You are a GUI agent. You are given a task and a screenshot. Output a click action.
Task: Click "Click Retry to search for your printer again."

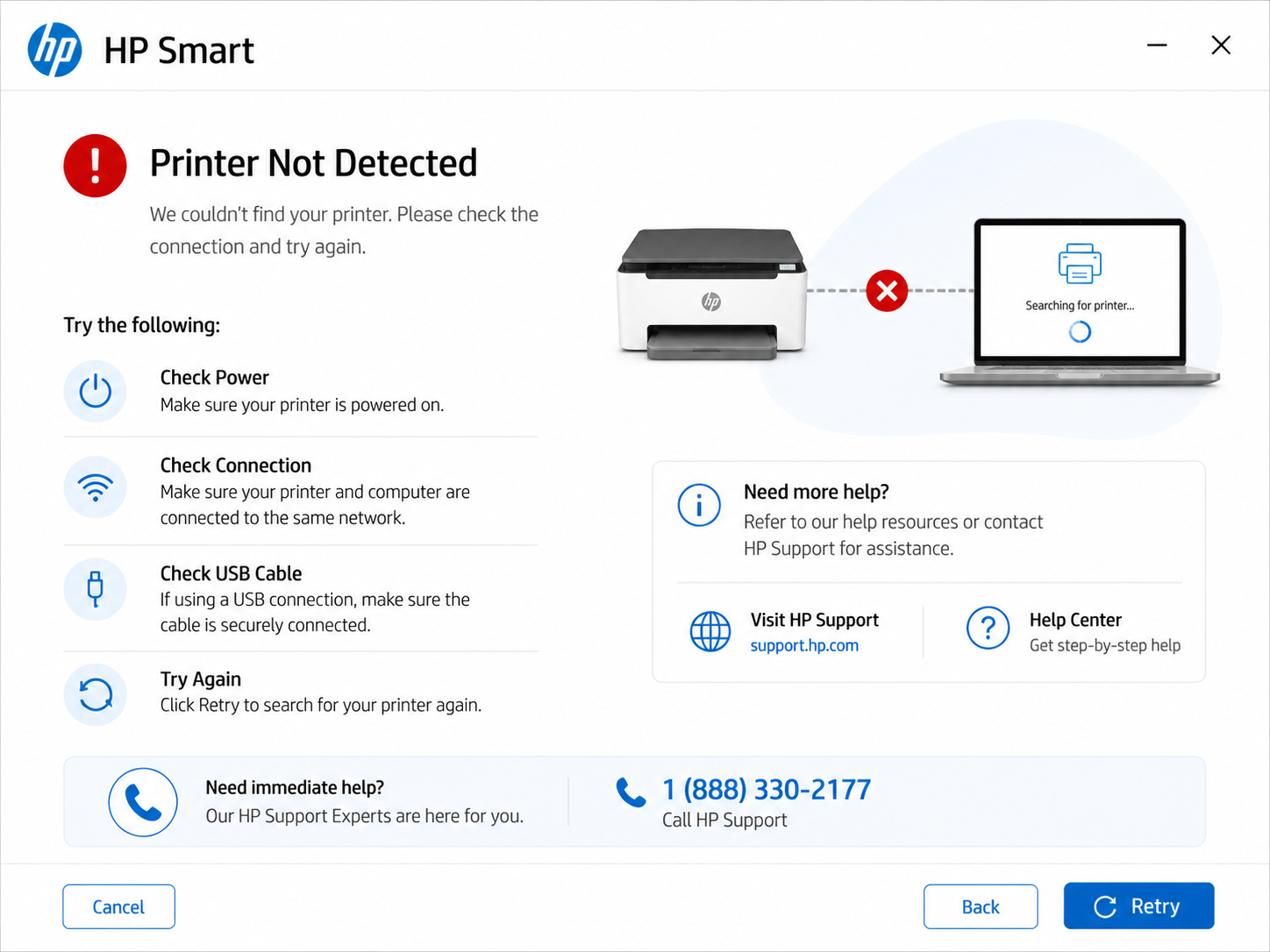320,705
